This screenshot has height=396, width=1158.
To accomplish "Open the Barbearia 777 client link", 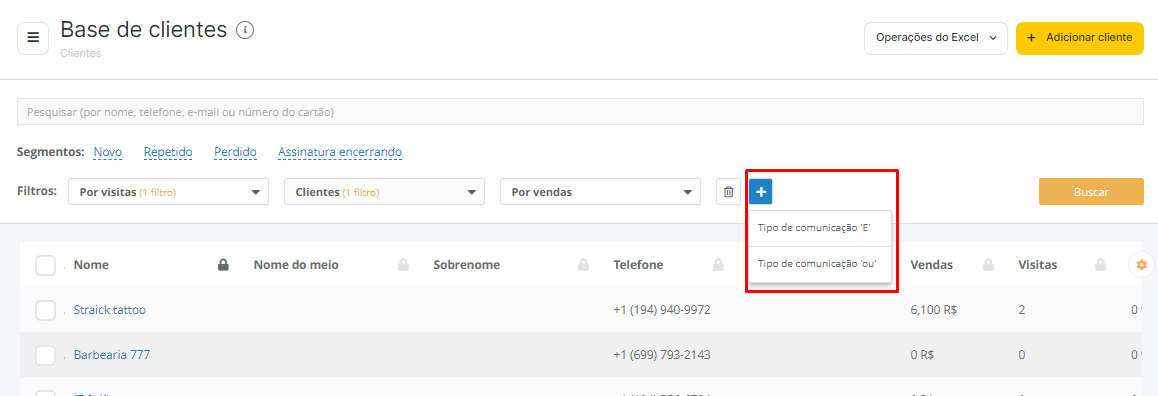I will (x=112, y=355).
